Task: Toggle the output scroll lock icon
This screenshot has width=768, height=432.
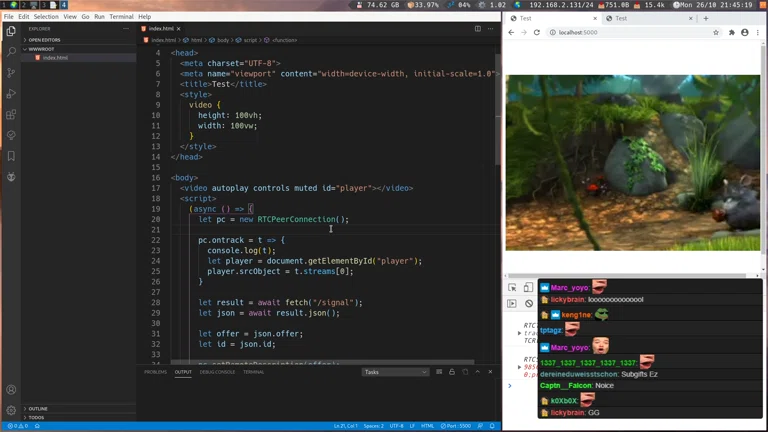Action: (451, 372)
